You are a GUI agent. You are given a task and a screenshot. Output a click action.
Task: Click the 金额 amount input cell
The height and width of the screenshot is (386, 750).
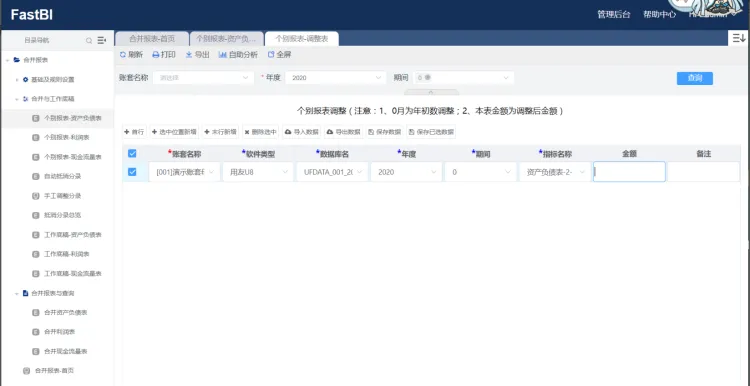pos(629,172)
